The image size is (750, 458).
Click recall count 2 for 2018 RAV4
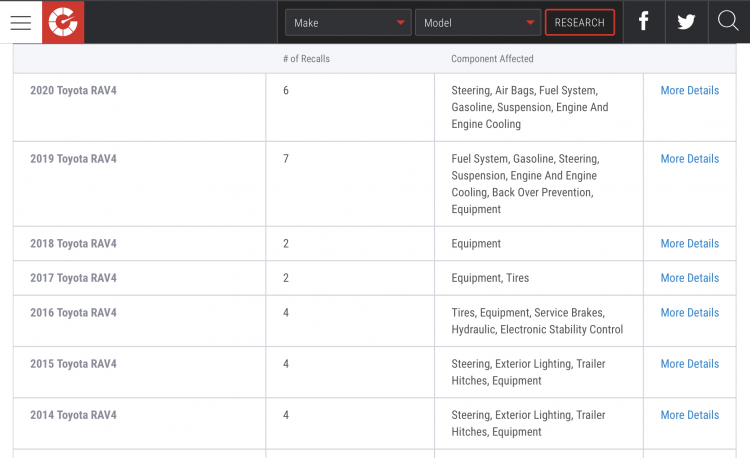286,243
